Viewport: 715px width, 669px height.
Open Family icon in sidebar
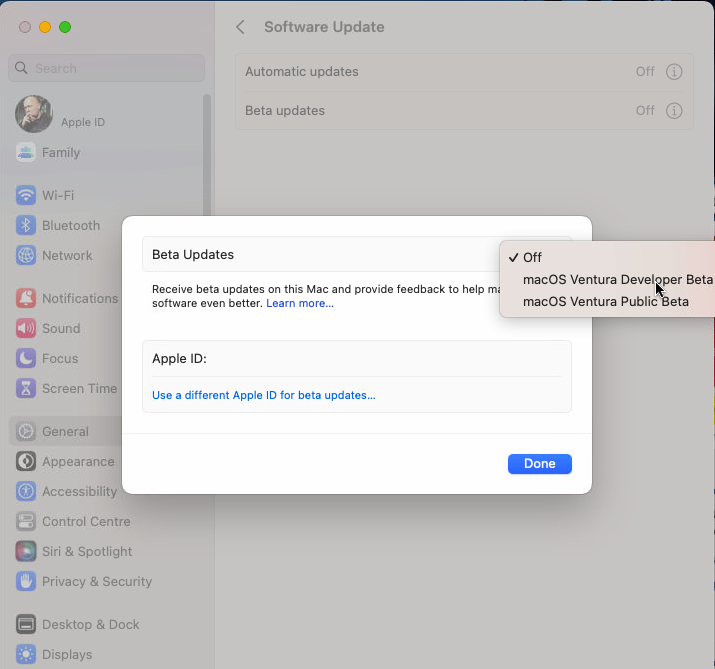coord(26,152)
